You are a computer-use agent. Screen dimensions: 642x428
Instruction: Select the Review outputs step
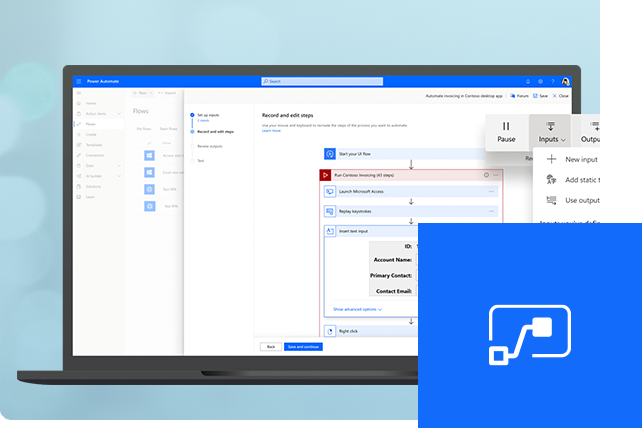(x=210, y=146)
